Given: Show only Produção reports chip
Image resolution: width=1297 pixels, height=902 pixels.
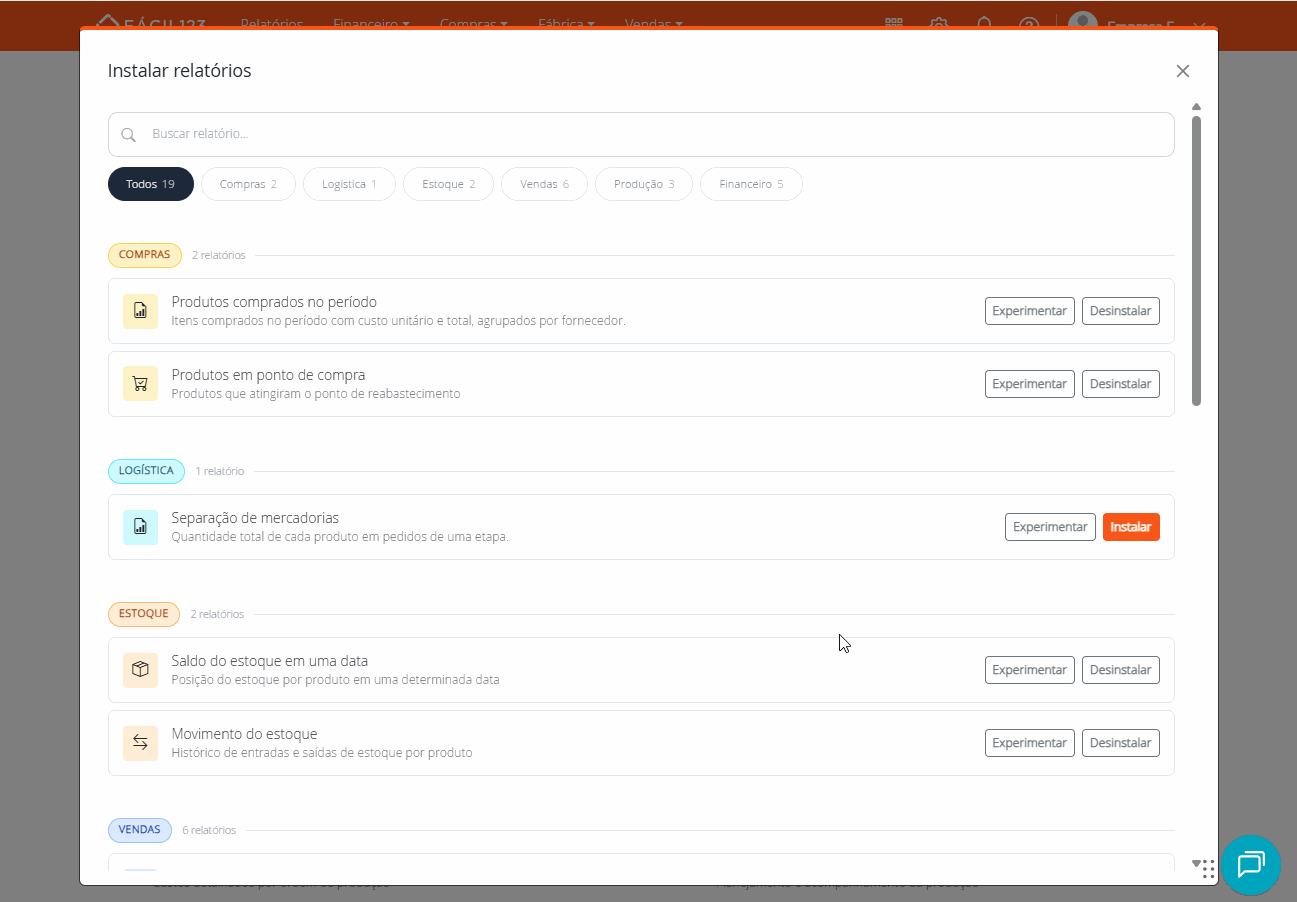Looking at the screenshot, I should (644, 184).
